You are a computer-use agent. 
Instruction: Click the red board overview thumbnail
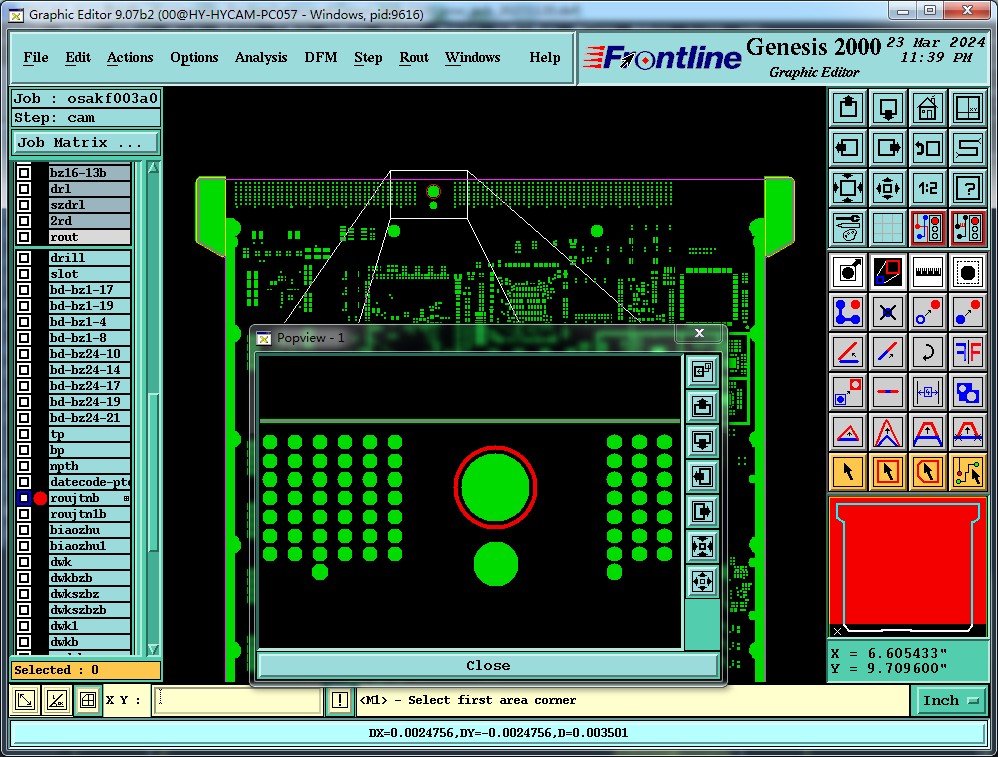point(908,567)
